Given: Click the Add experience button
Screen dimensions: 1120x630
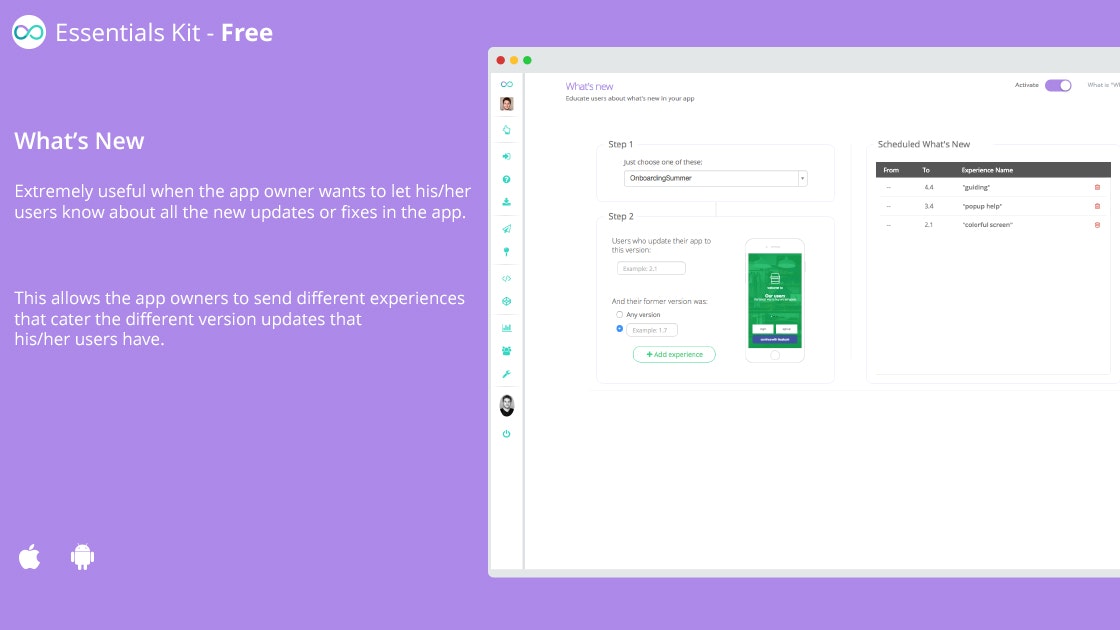Looking at the screenshot, I should click(674, 354).
